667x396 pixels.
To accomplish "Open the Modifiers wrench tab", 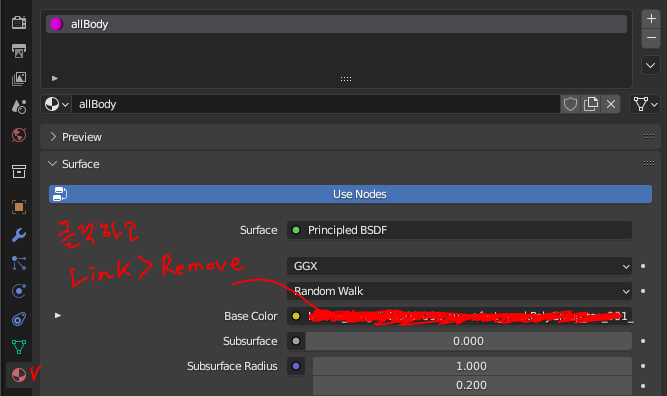I will 19,235.
